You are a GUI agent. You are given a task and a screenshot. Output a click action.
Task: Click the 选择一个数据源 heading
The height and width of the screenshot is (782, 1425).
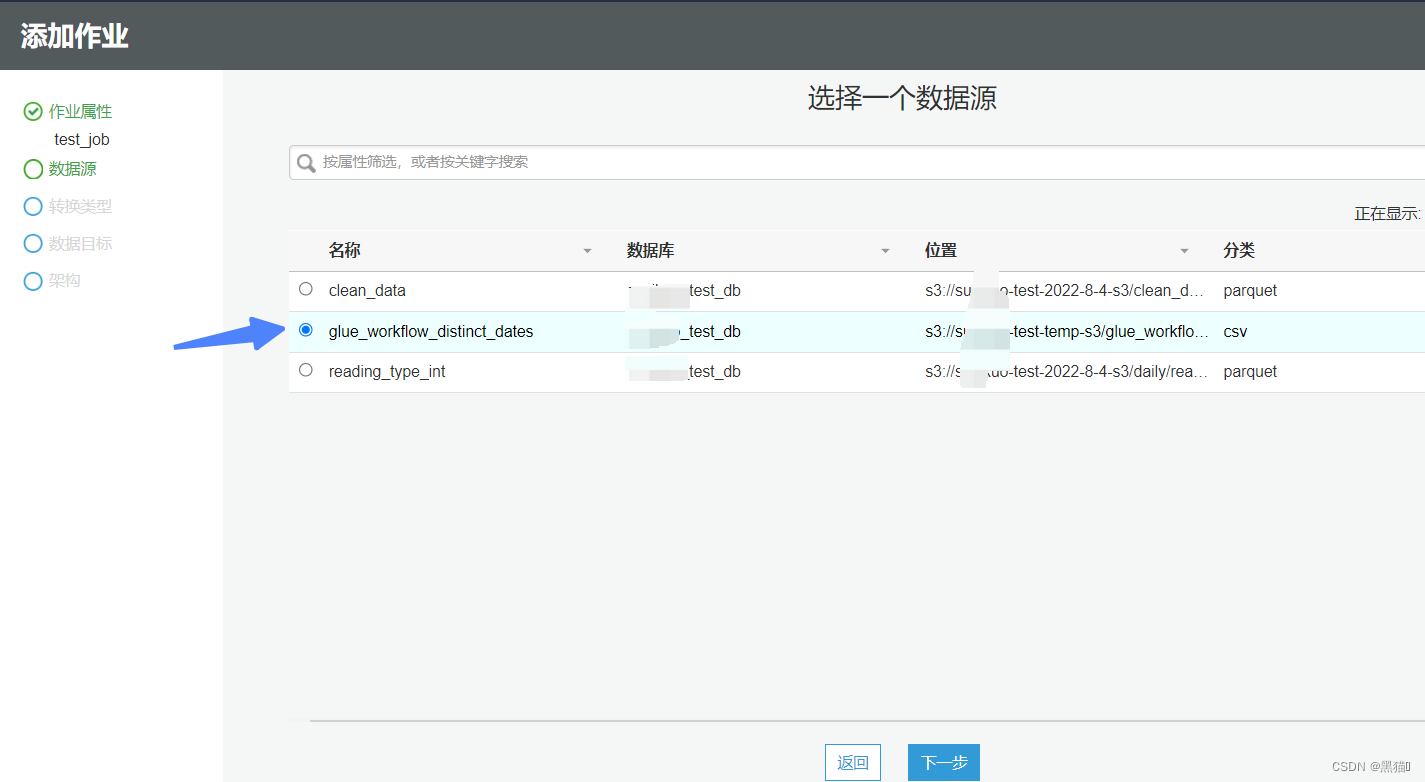[x=902, y=98]
